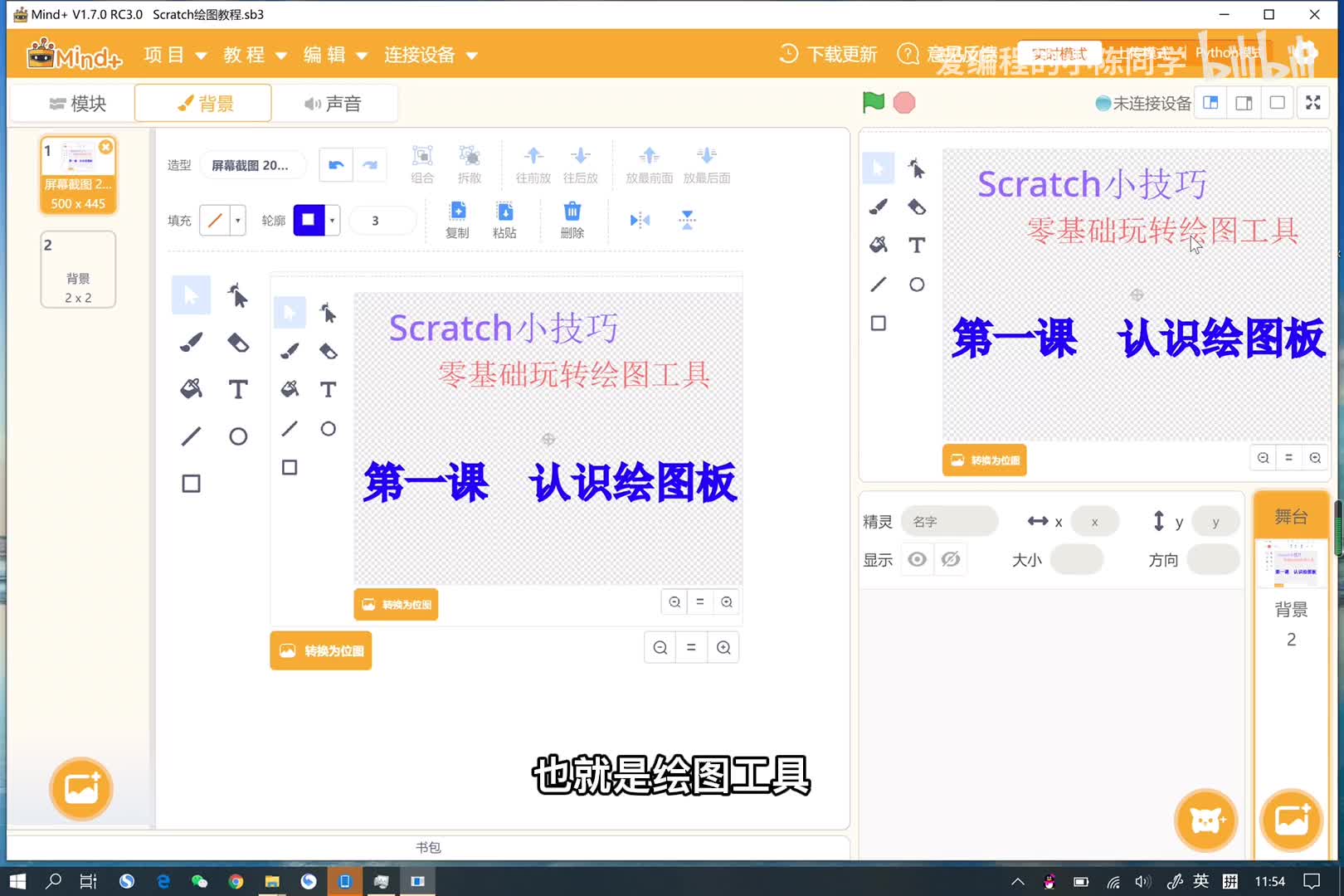This screenshot has height=896, width=1344.
Task: Select the Rectangle tool in paint editor
Action: tap(191, 484)
